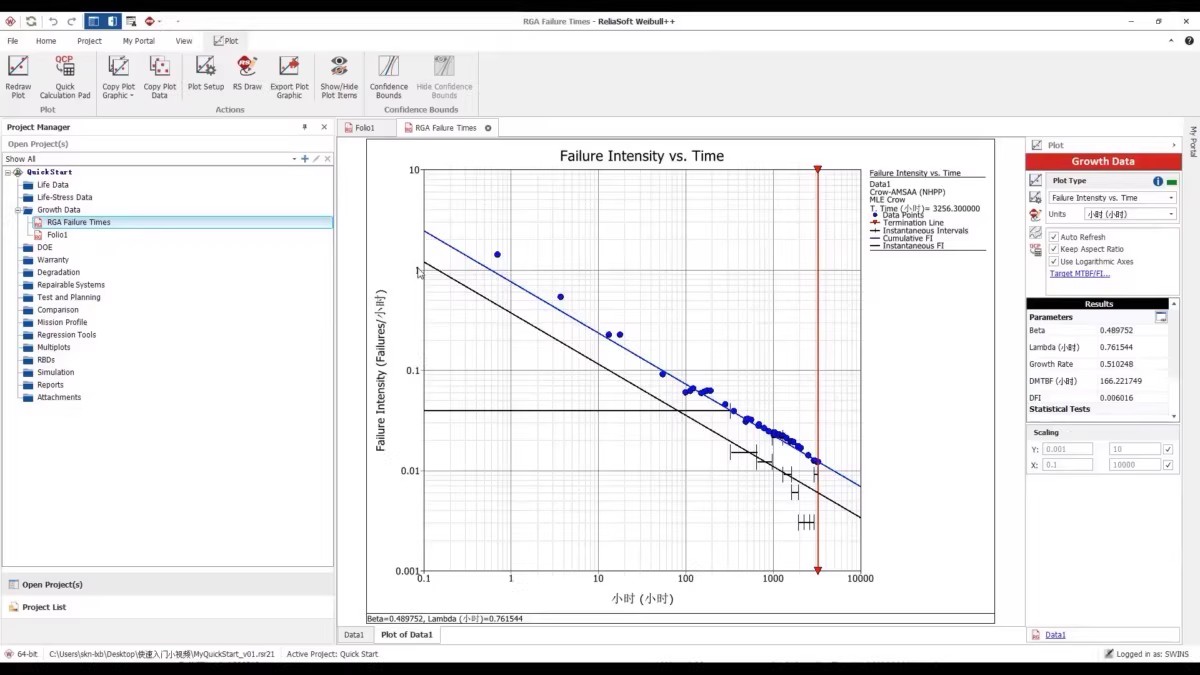Toggle the left panel layout icon in the title bar
The width and height of the screenshot is (1200, 675).
93,21
